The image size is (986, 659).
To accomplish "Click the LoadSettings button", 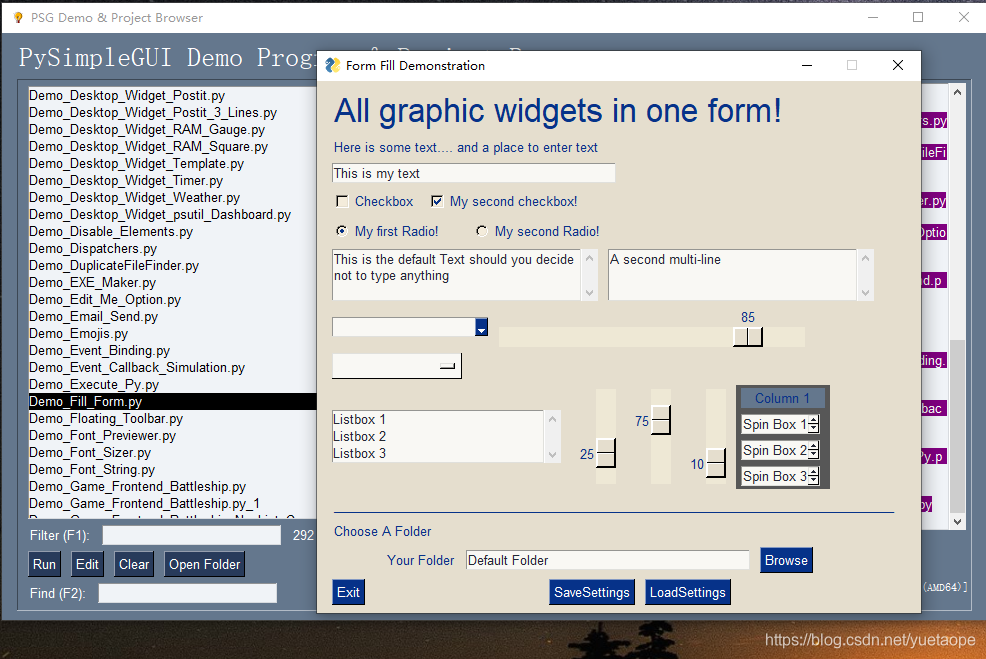I will (687, 592).
